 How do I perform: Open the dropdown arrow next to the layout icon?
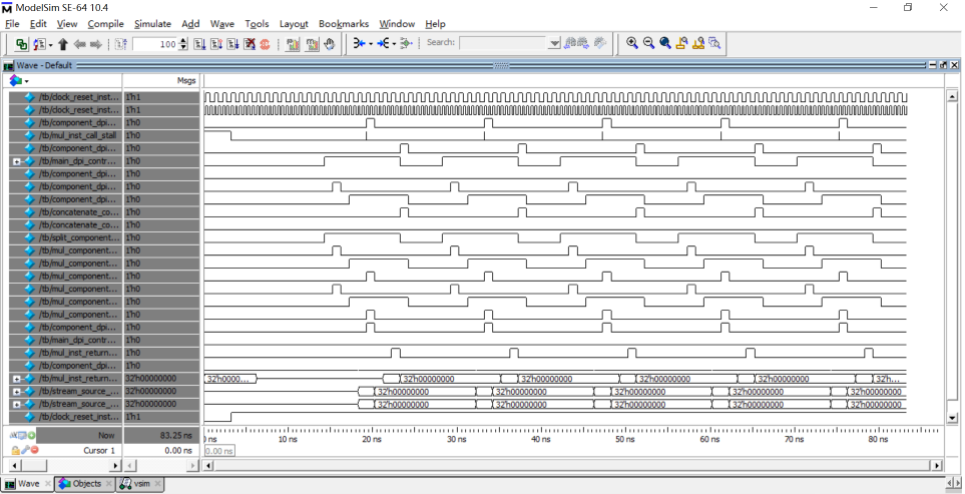pos(50,45)
